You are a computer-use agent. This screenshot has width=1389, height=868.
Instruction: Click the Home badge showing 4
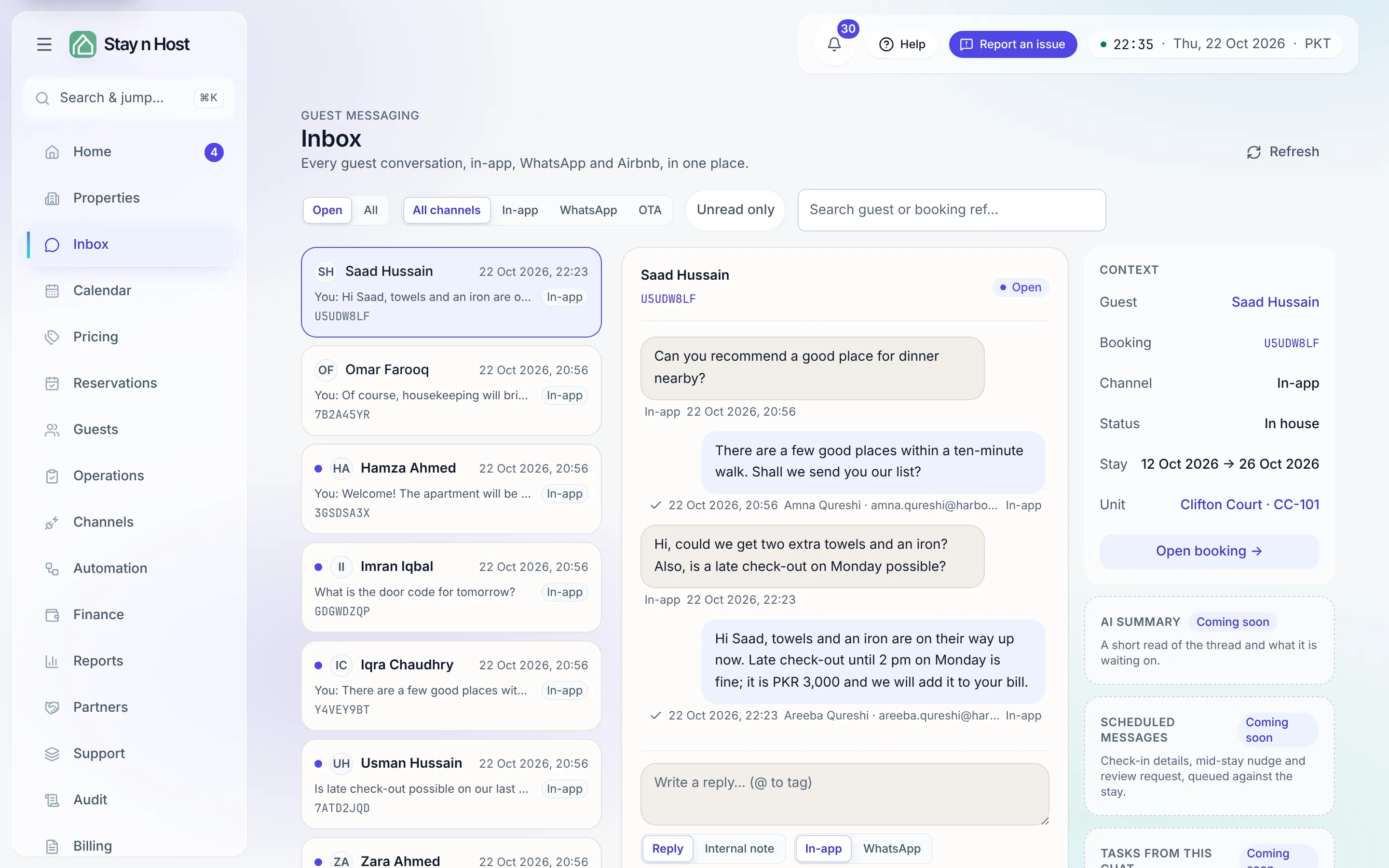214,152
